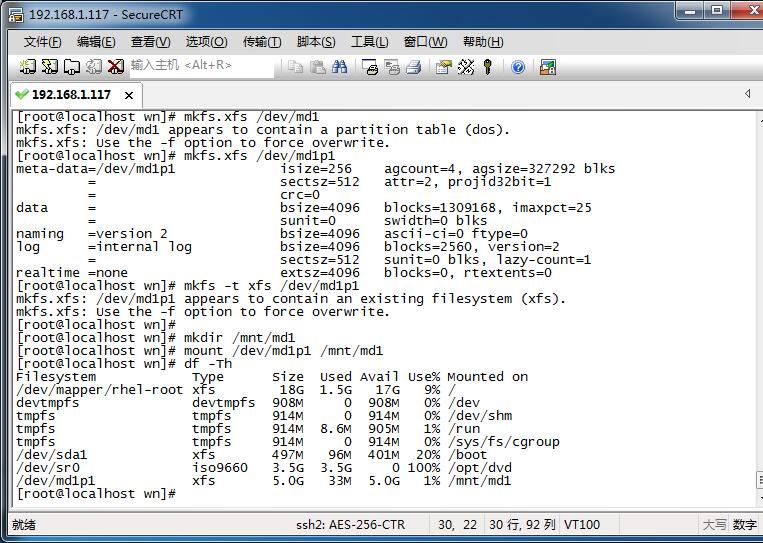
Task: Minimize the SecureCRT window
Action: [690, 10]
